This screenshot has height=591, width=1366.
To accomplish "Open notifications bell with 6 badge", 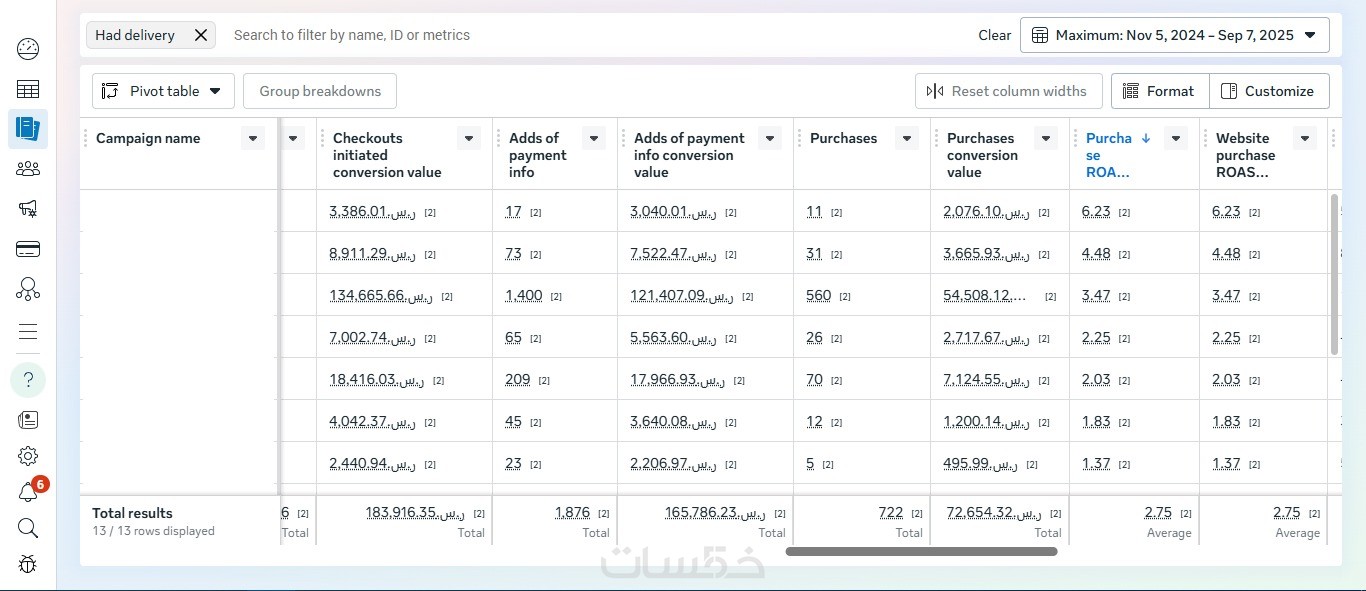I will point(29,492).
